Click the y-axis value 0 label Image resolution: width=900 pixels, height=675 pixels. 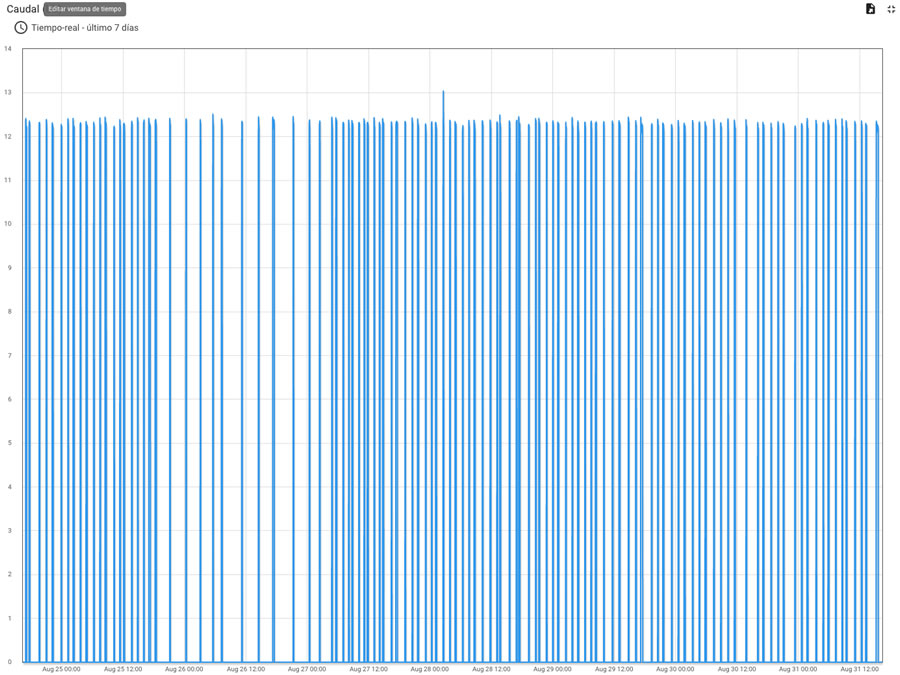click(x=9, y=662)
